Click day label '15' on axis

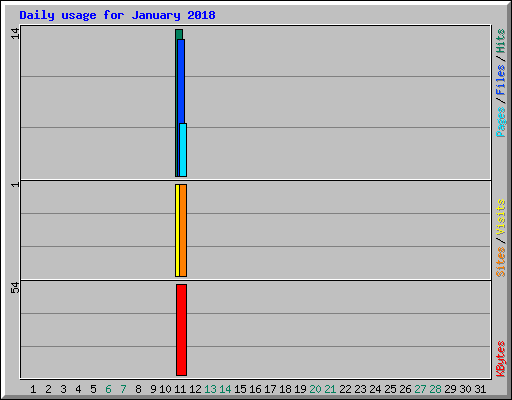(240, 389)
